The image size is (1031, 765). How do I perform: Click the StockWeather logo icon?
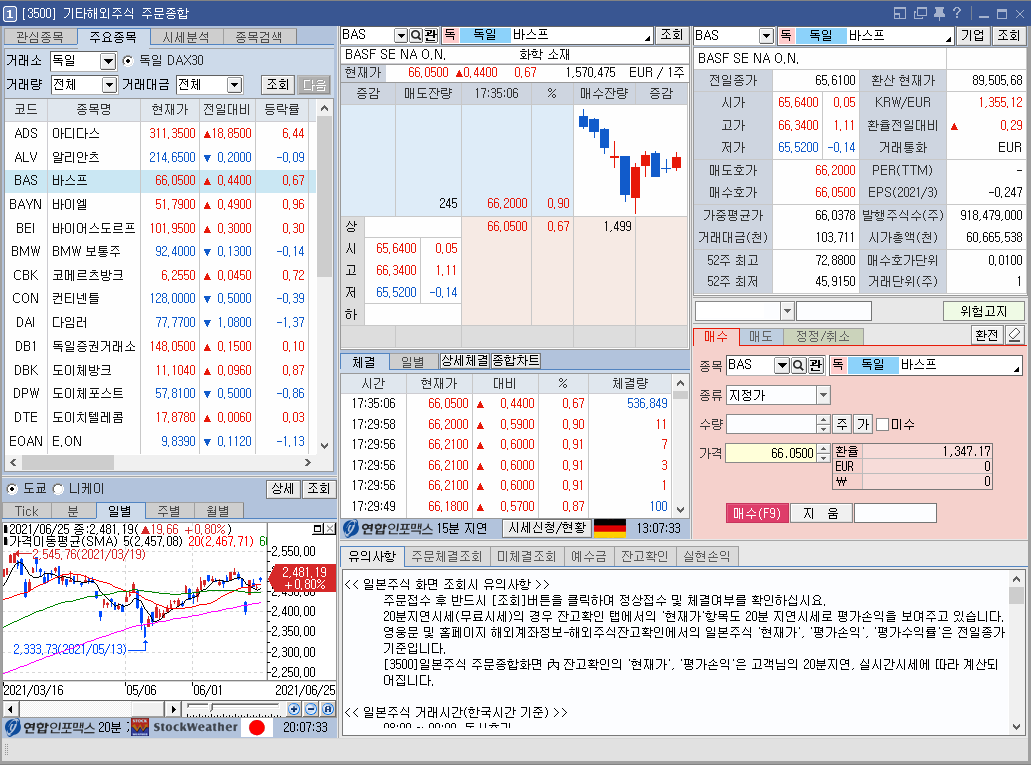point(140,727)
